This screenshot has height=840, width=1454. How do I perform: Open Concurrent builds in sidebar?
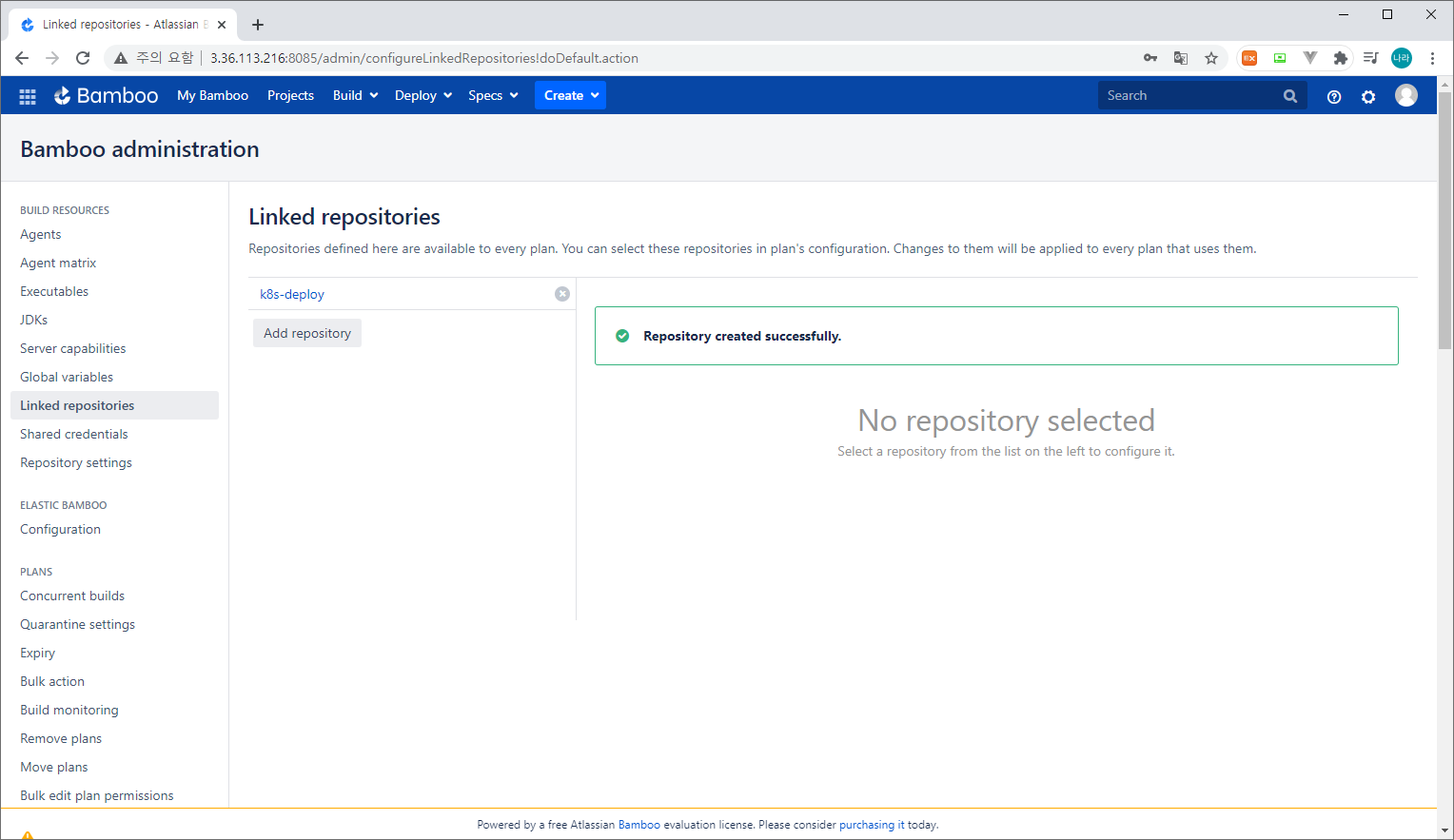[x=72, y=596]
